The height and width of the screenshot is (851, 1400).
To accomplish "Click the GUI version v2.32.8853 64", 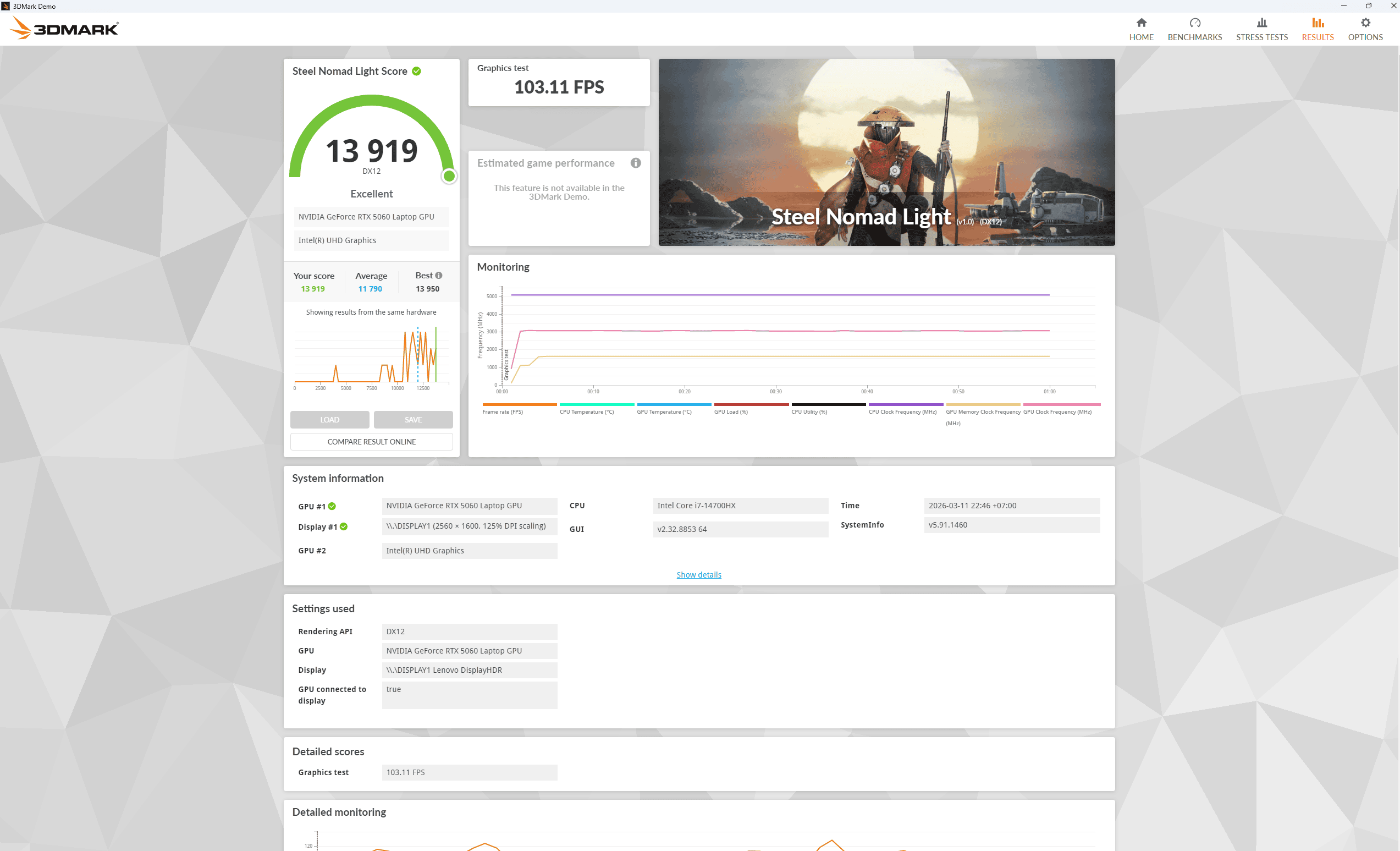I will click(x=740, y=529).
